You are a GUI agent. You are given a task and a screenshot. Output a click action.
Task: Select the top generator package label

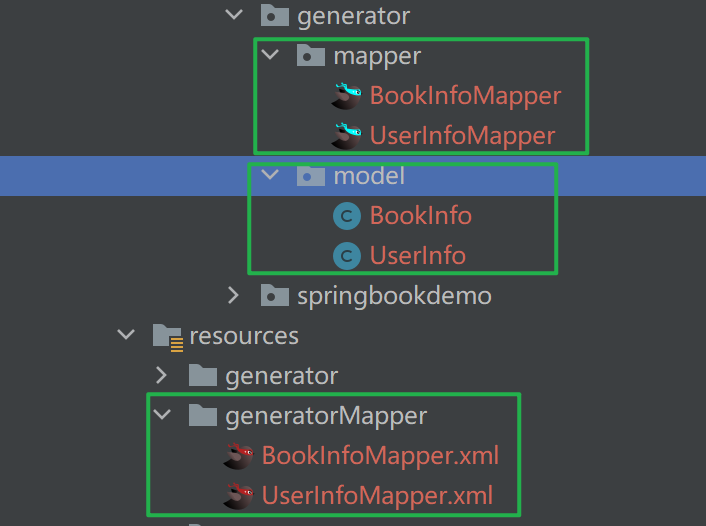tap(353, 16)
